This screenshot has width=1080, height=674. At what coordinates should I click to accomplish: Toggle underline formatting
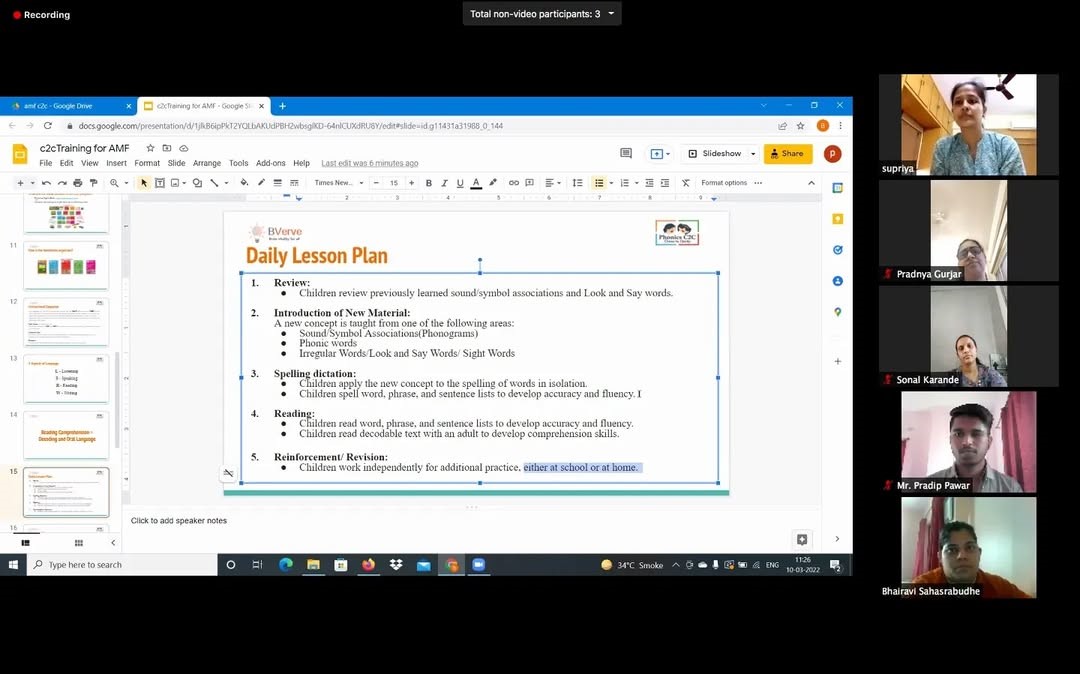click(x=460, y=183)
